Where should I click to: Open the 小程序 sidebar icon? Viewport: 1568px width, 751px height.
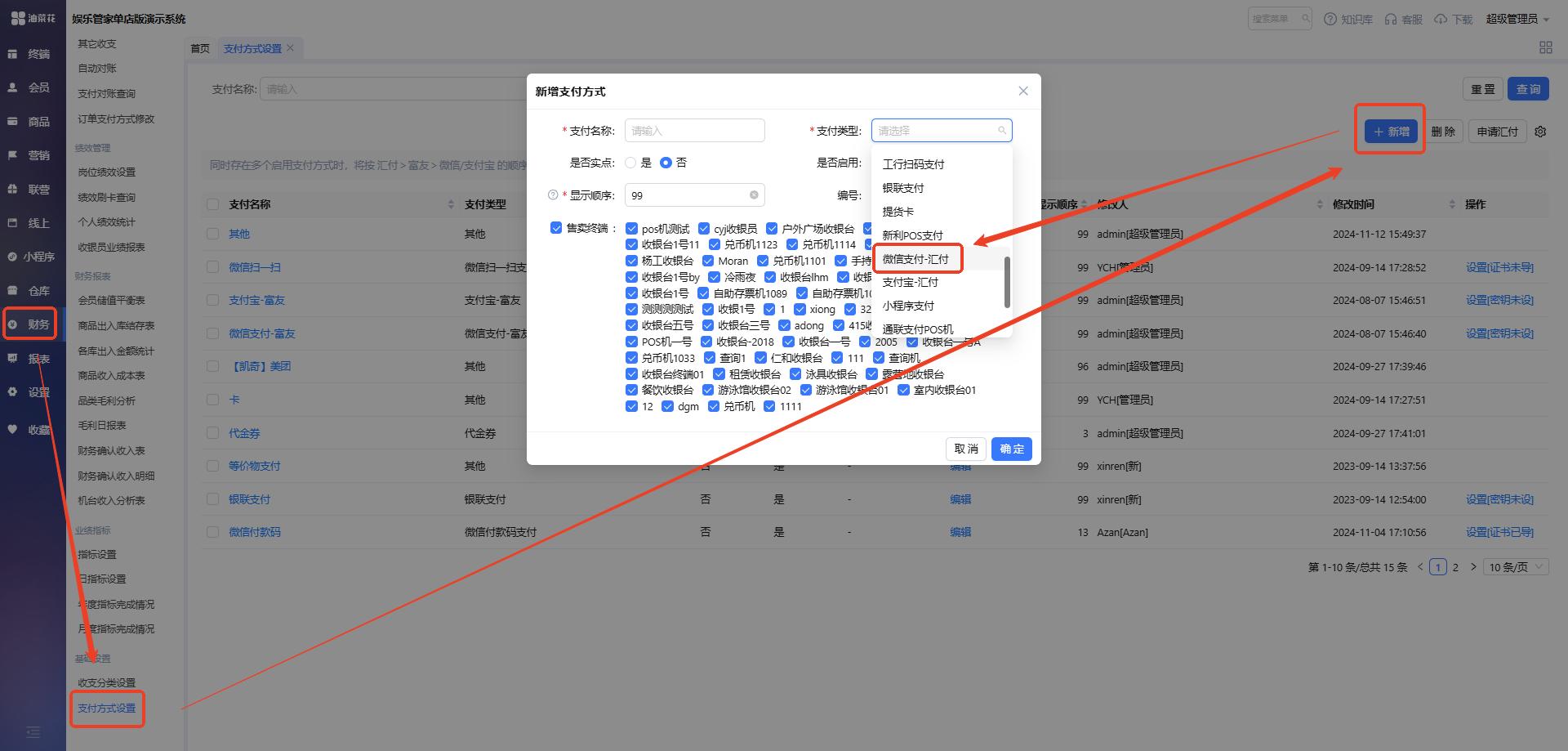(12, 257)
